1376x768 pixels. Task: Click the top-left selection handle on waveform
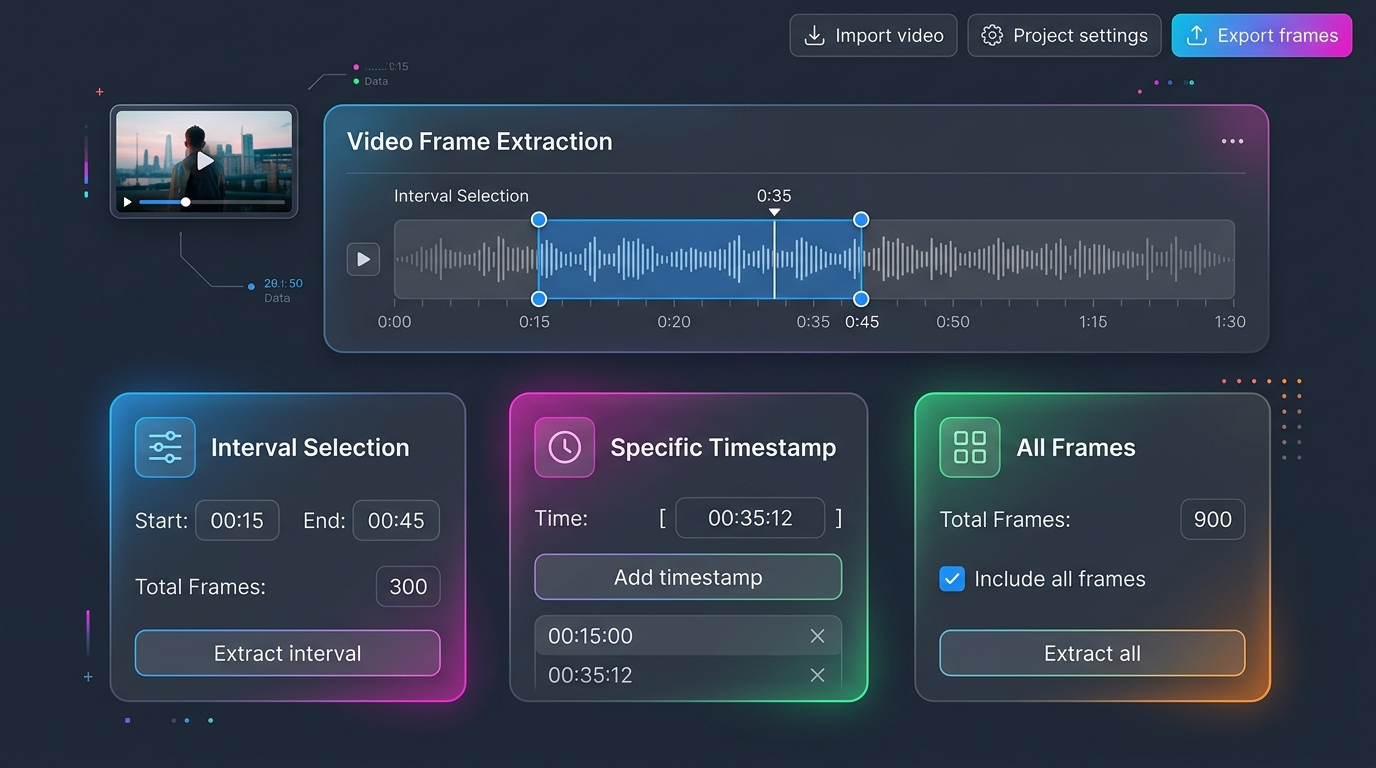[x=539, y=219]
